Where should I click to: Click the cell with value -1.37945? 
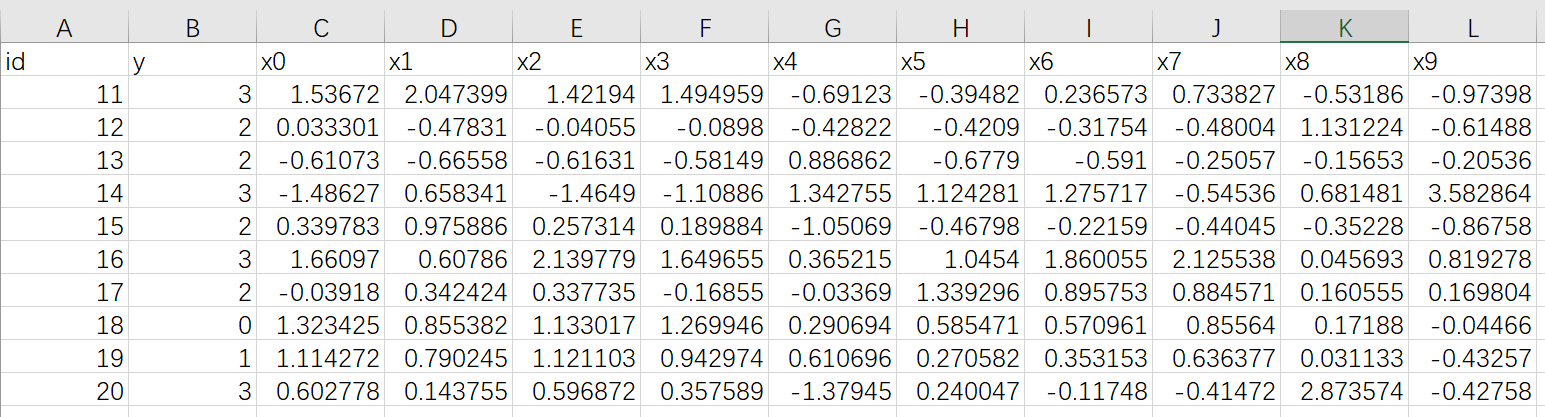pos(833,390)
